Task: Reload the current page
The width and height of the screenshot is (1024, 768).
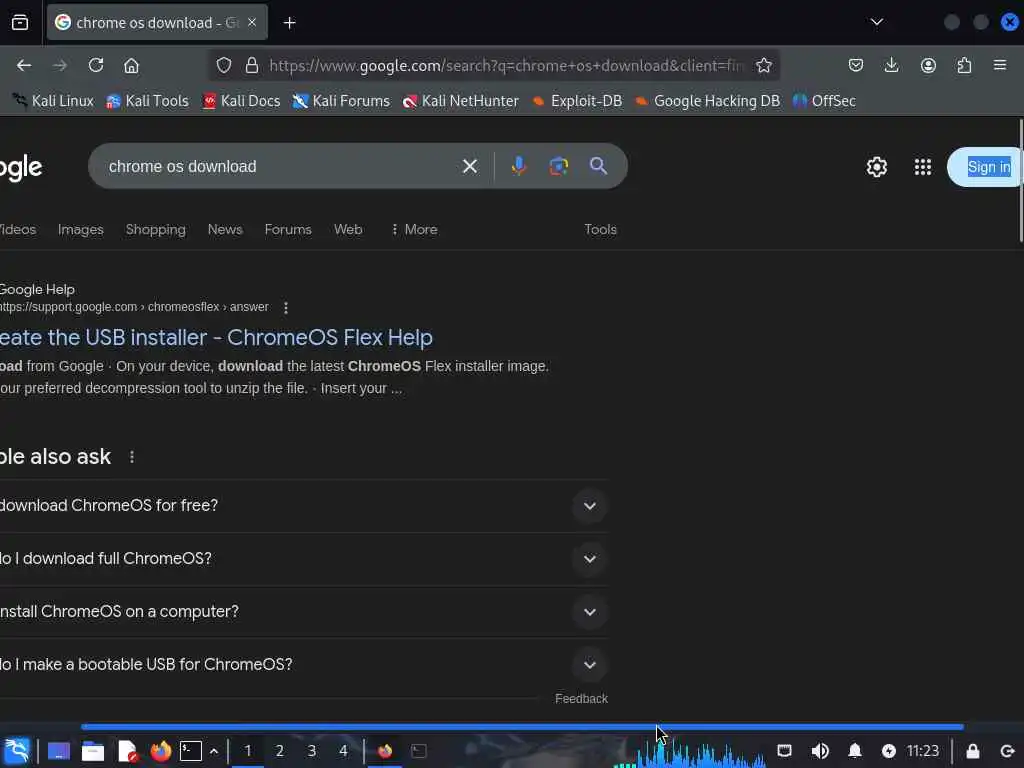Action: [x=96, y=65]
